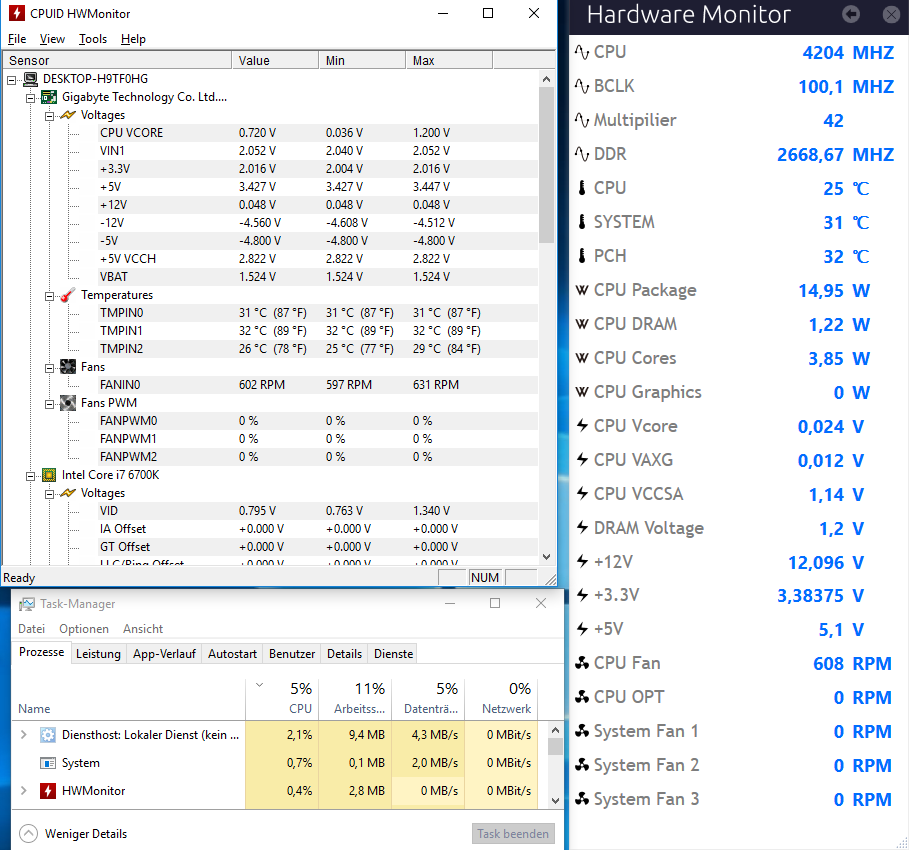This screenshot has height=850, width=909.
Task: Switch to the Leistung tab
Action: 99,654
